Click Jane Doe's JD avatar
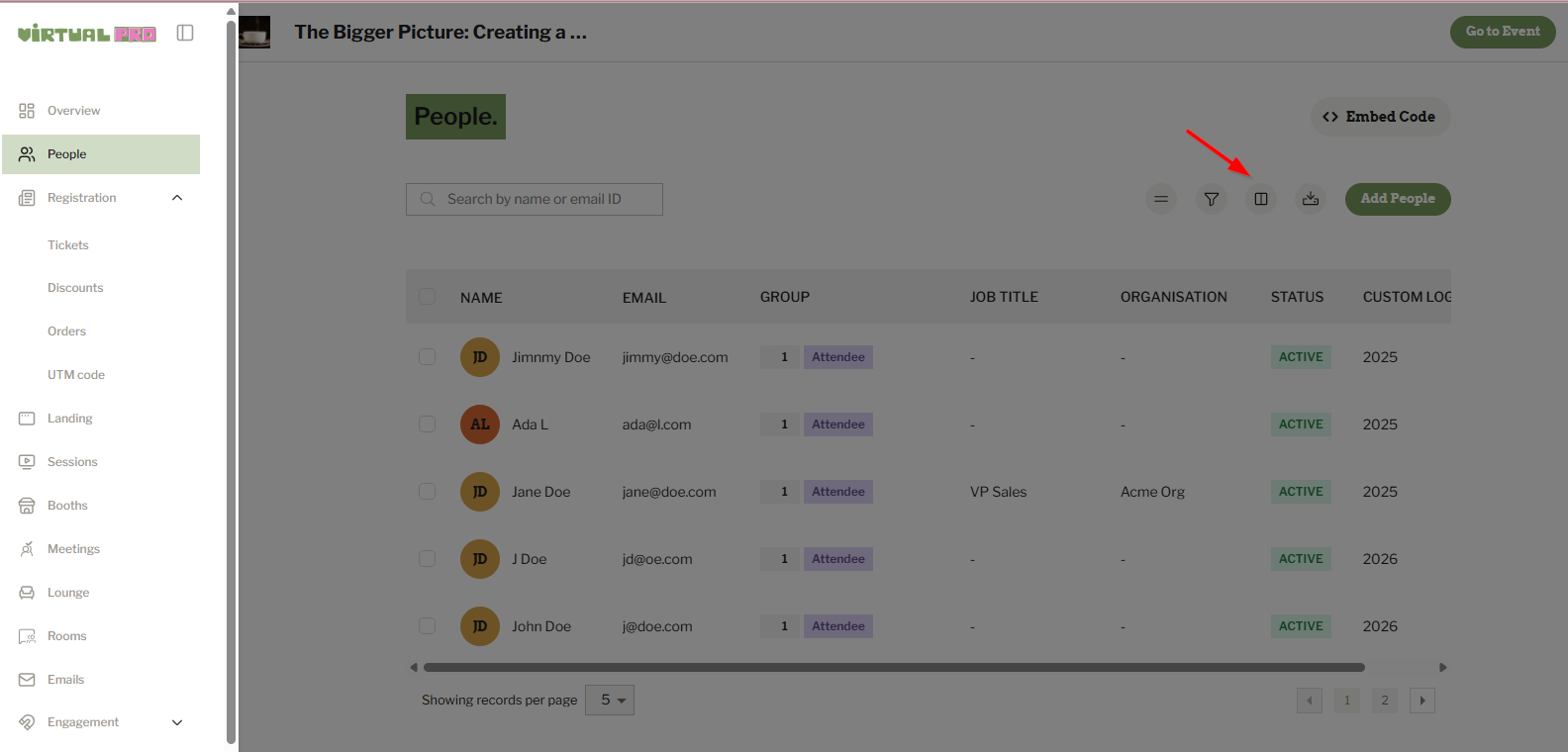Image resolution: width=1568 pixels, height=752 pixels. 480,492
